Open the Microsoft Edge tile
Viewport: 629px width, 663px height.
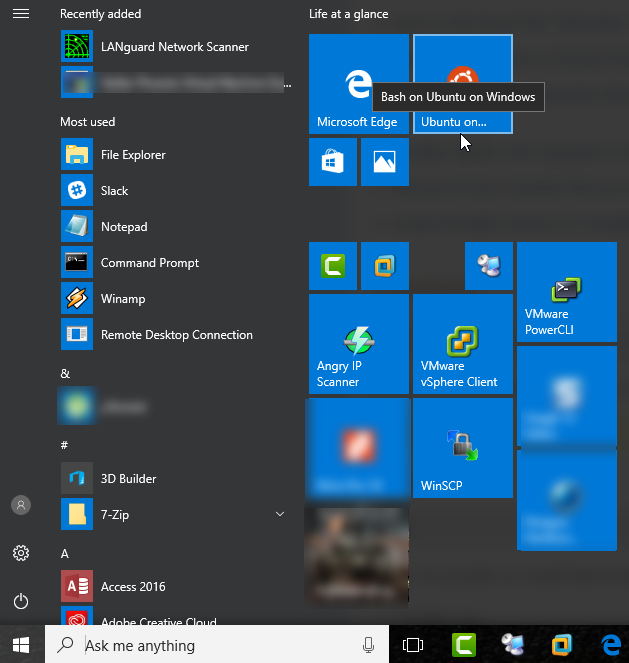coord(359,84)
